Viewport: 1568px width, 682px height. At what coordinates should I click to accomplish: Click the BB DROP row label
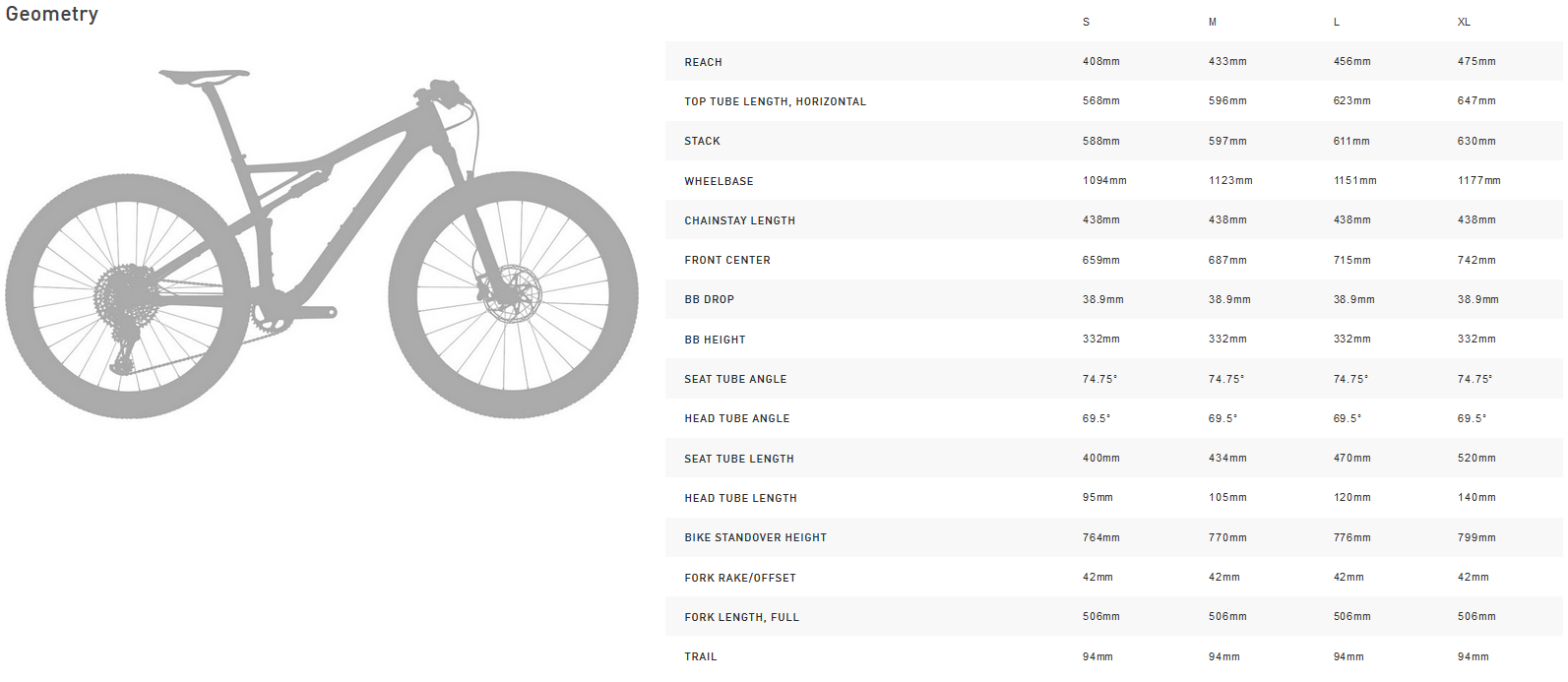[x=709, y=299]
